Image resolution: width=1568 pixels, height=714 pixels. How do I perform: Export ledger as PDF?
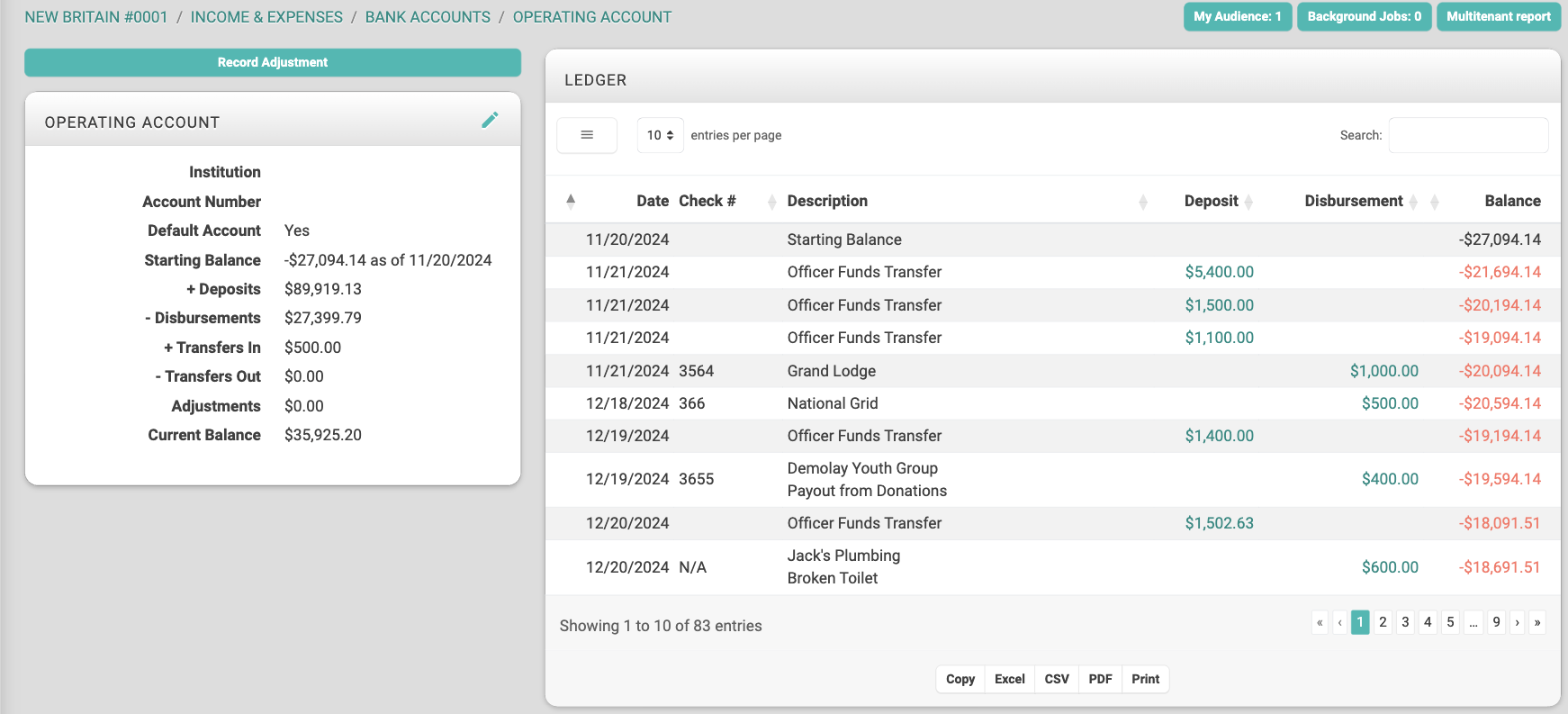tap(1100, 679)
